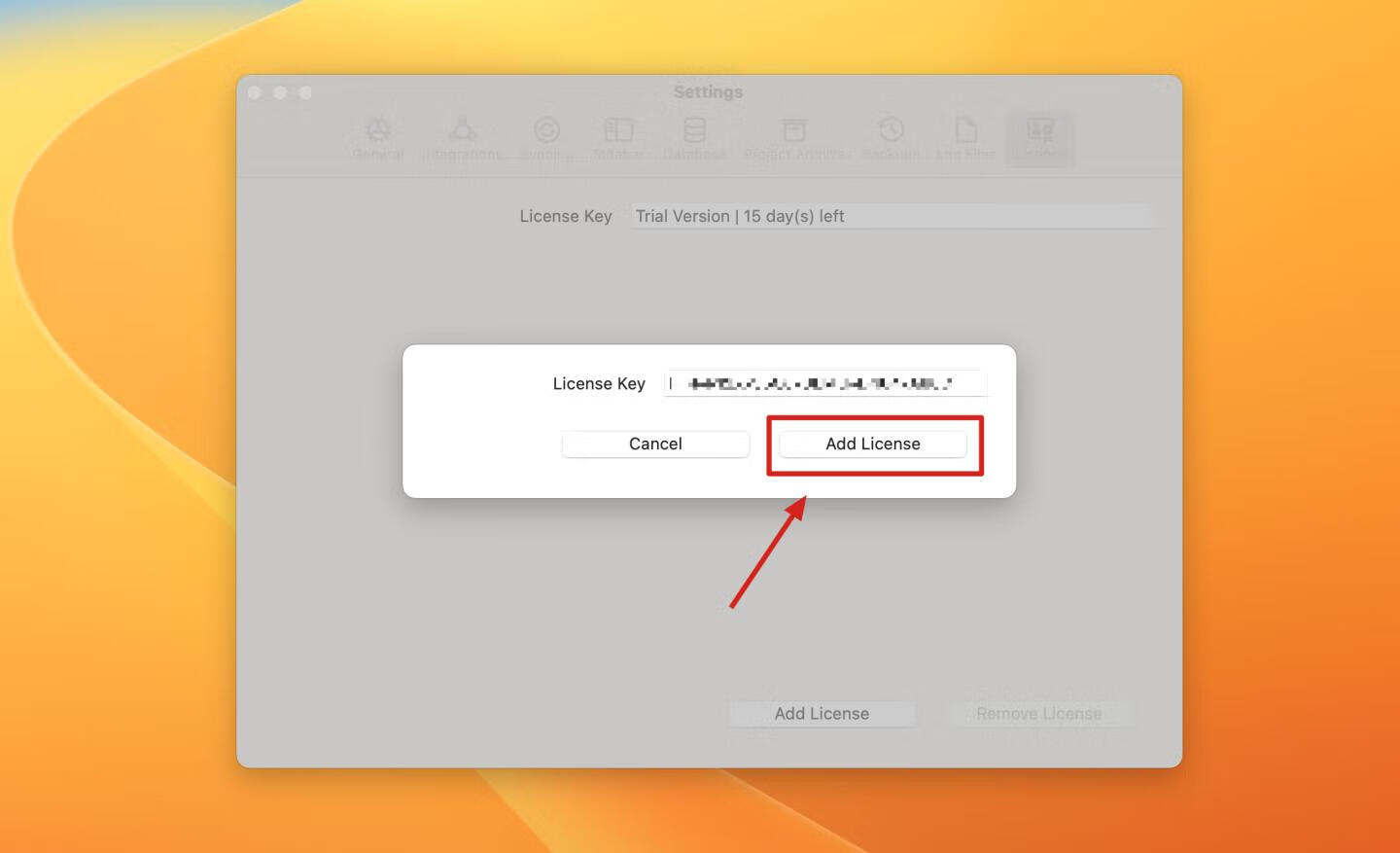The width and height of the screenshot is (1400, 853).
Task: Open the General settings tab
Action: [378, 139]
